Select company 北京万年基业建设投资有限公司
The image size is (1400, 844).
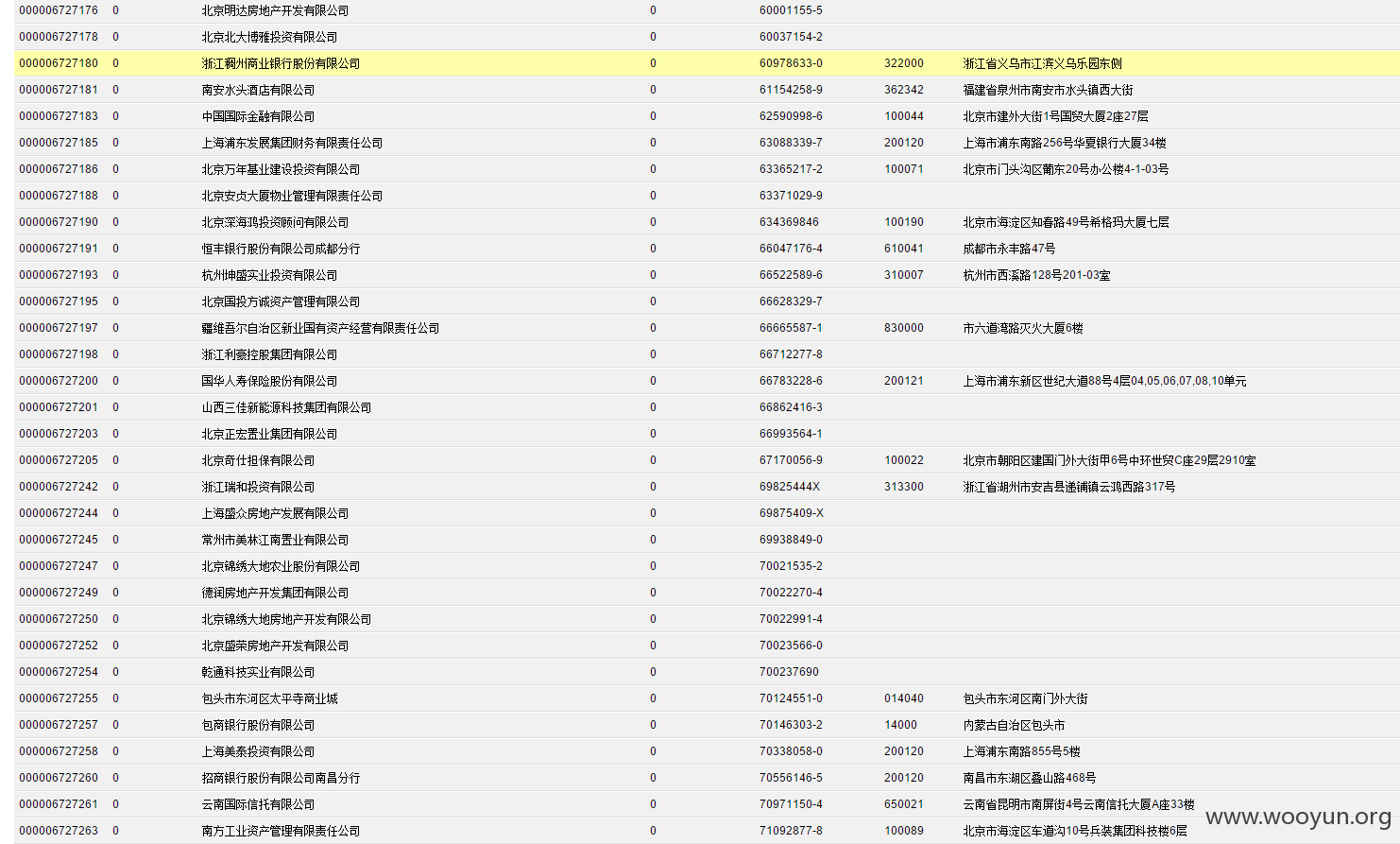coord(281,169)
